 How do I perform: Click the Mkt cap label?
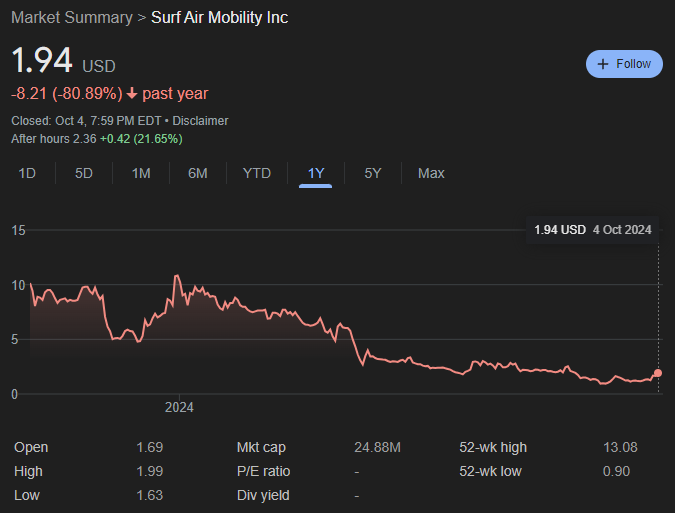(x=261, y=448)
